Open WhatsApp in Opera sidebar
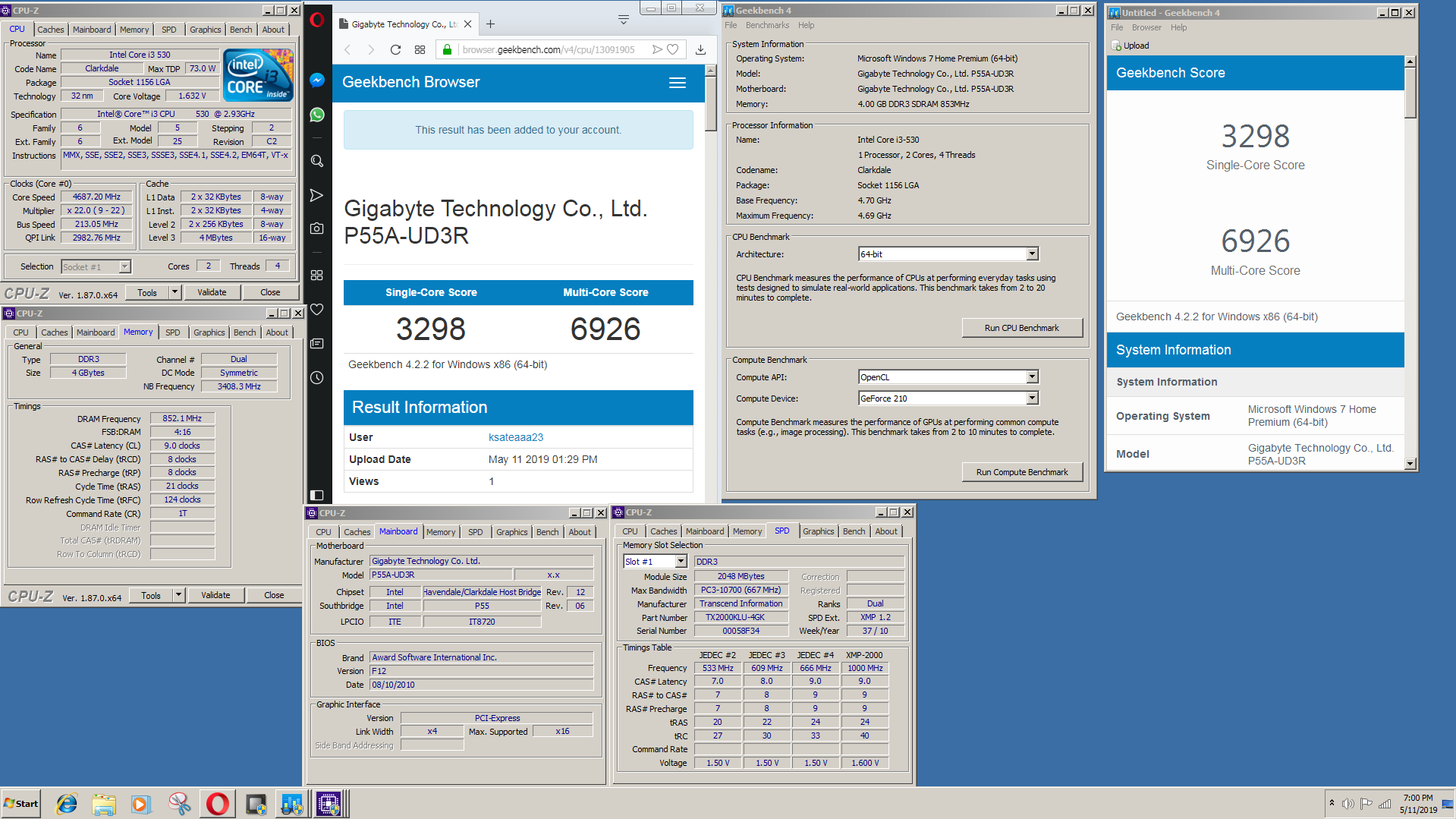Screen dimensions: 1456x819 point(317,115)
